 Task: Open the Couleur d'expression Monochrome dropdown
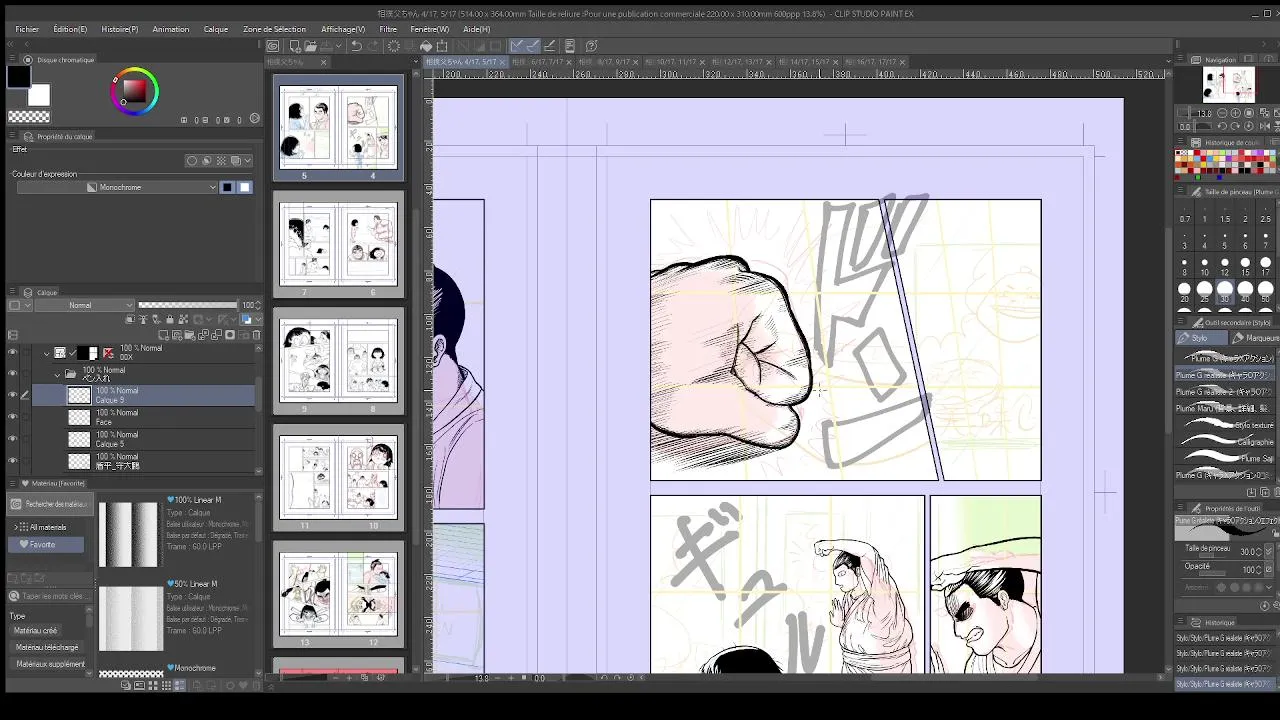[117, 187]
